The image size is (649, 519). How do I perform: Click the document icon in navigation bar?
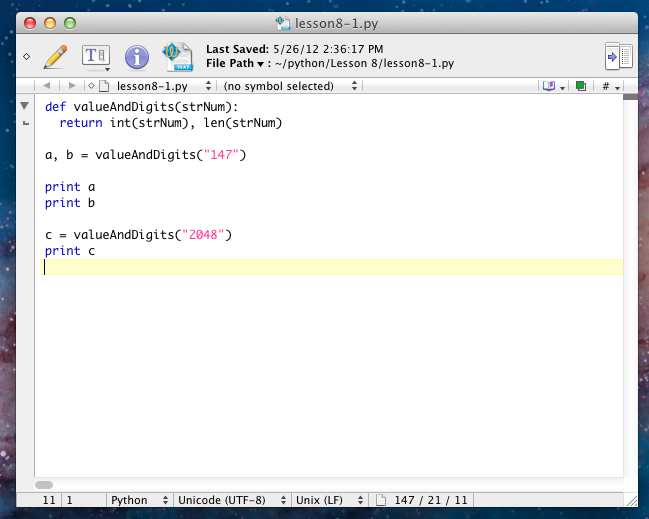click(x=104, y=86)
